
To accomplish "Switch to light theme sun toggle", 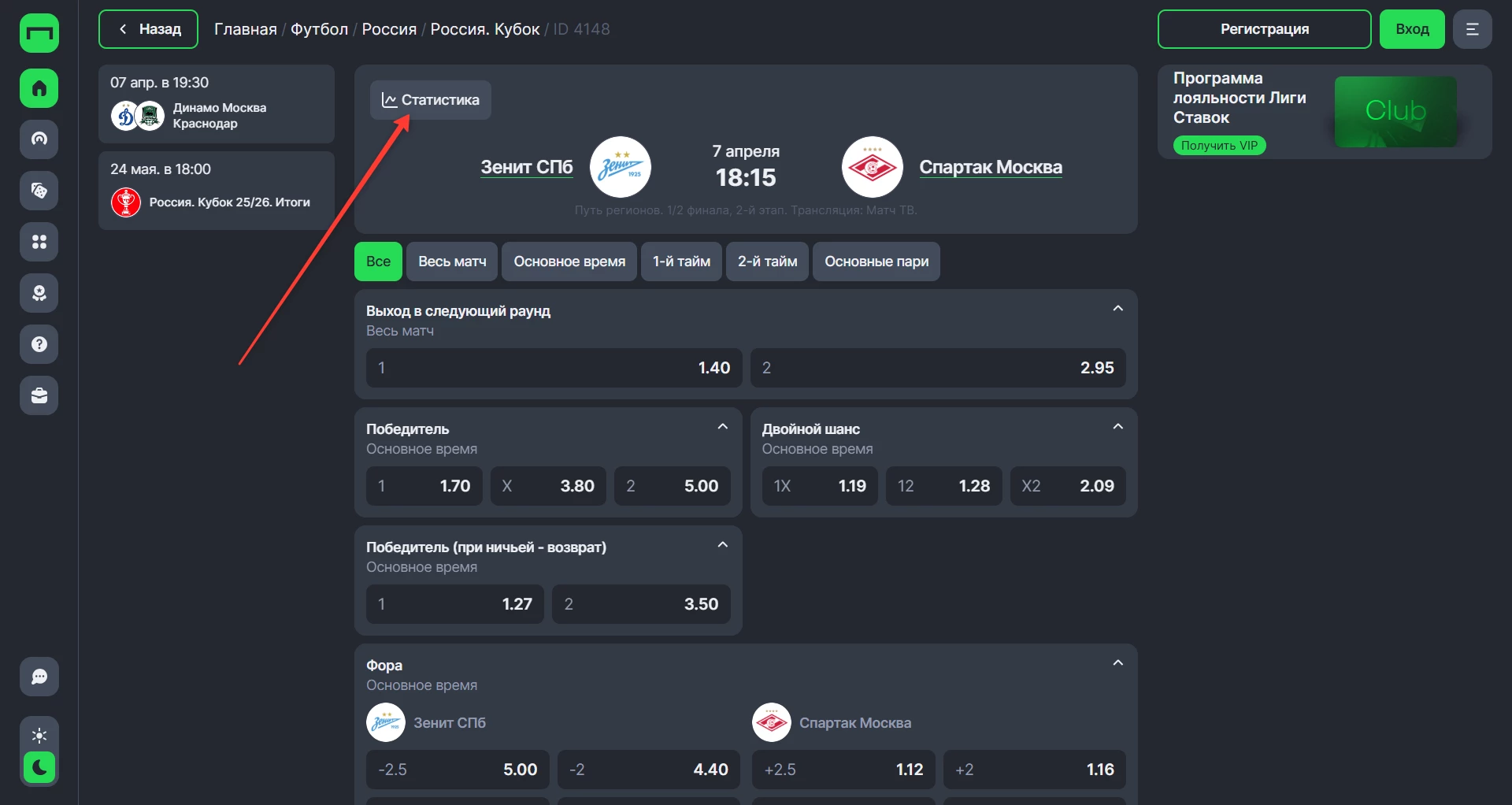I will (x=39, y=736).
